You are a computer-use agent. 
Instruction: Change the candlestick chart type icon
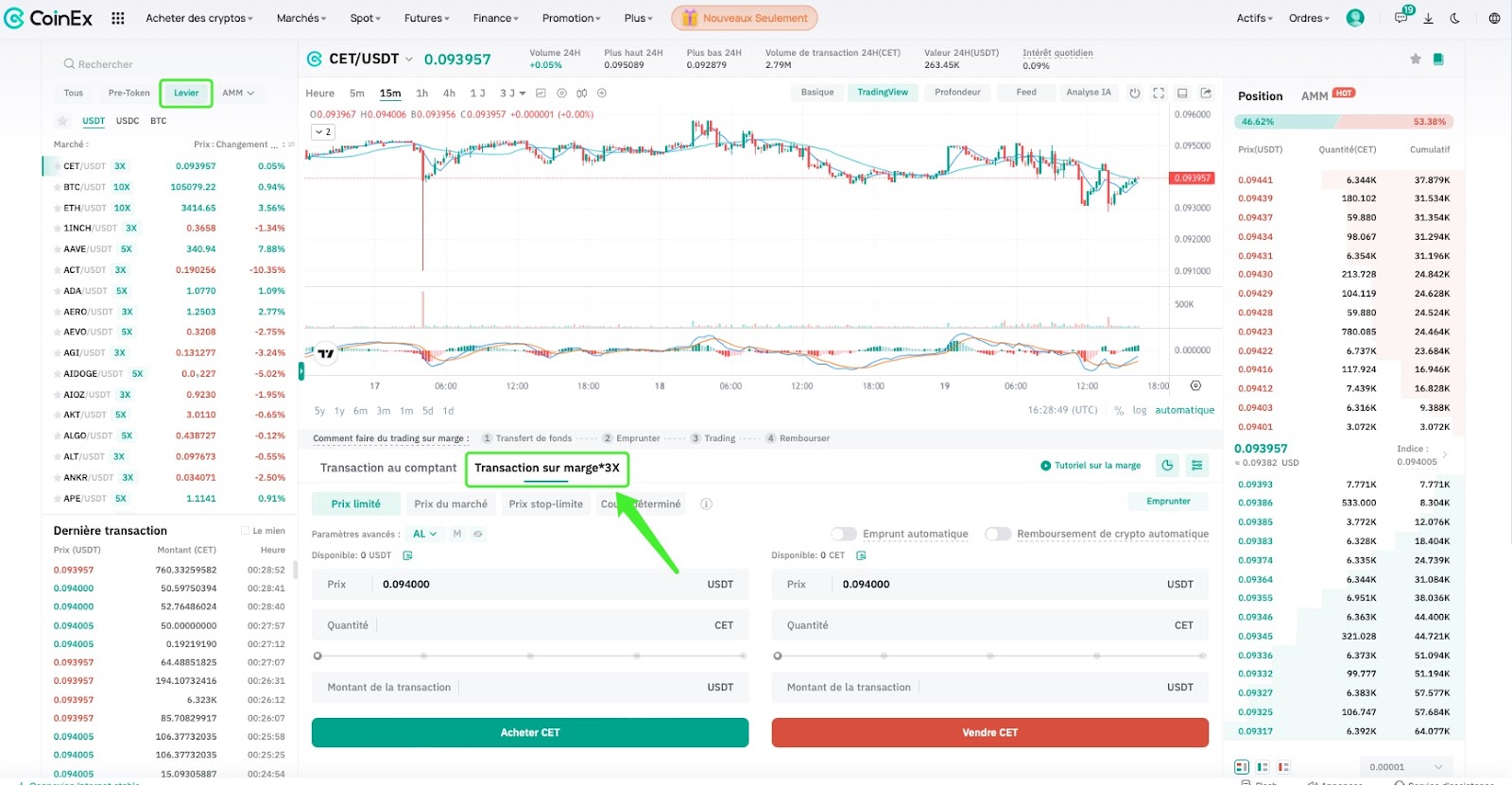(x=581, y=93)
